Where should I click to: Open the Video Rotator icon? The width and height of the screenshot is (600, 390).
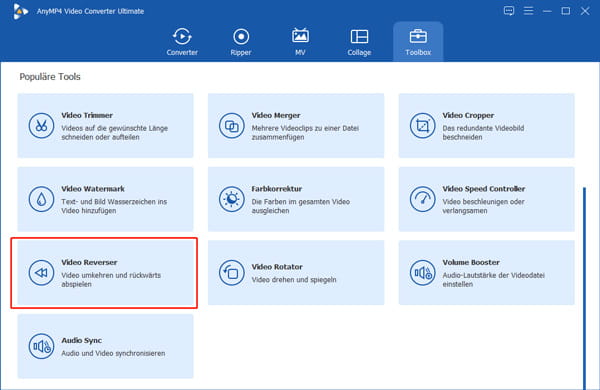pos(232,273)
